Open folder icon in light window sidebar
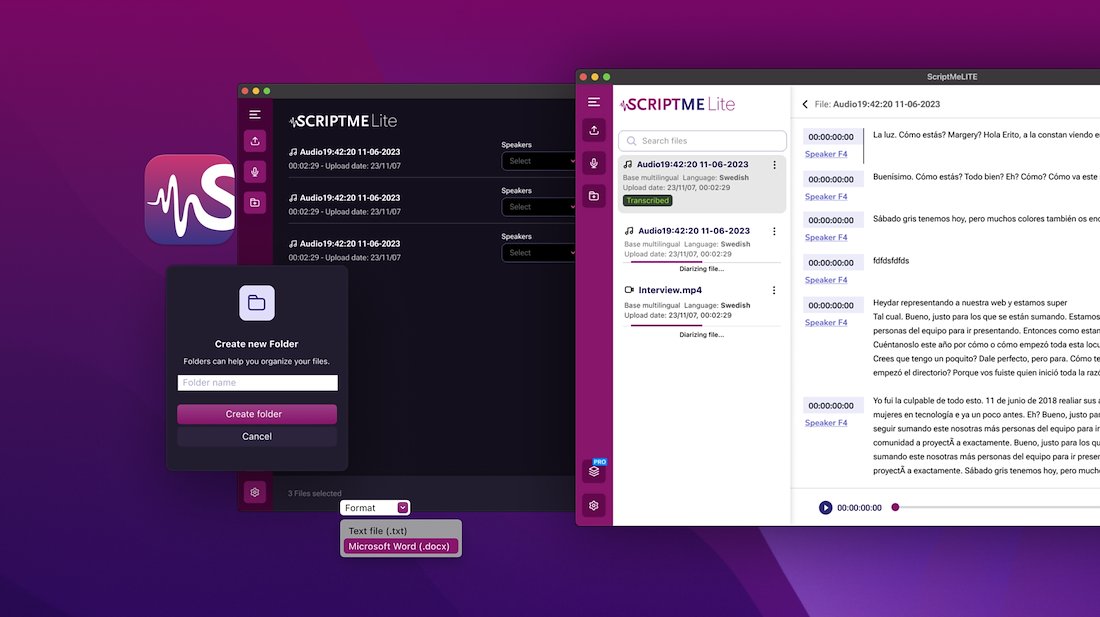1100x617 pixels. coord(593,196)
